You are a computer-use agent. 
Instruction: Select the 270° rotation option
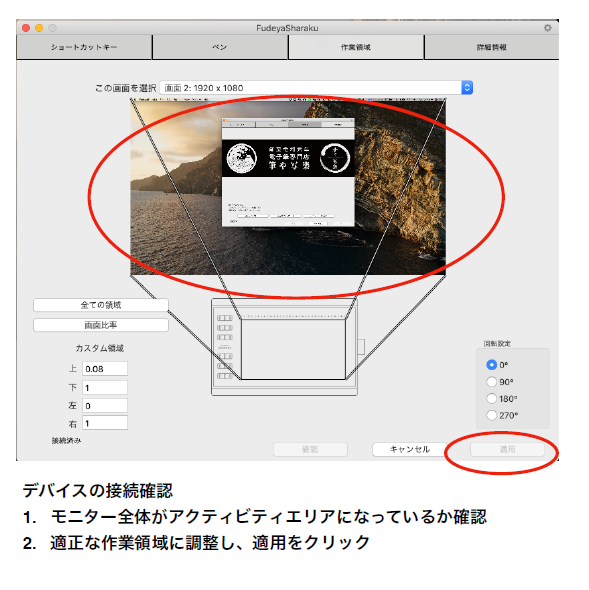click(x=492, y=415)
